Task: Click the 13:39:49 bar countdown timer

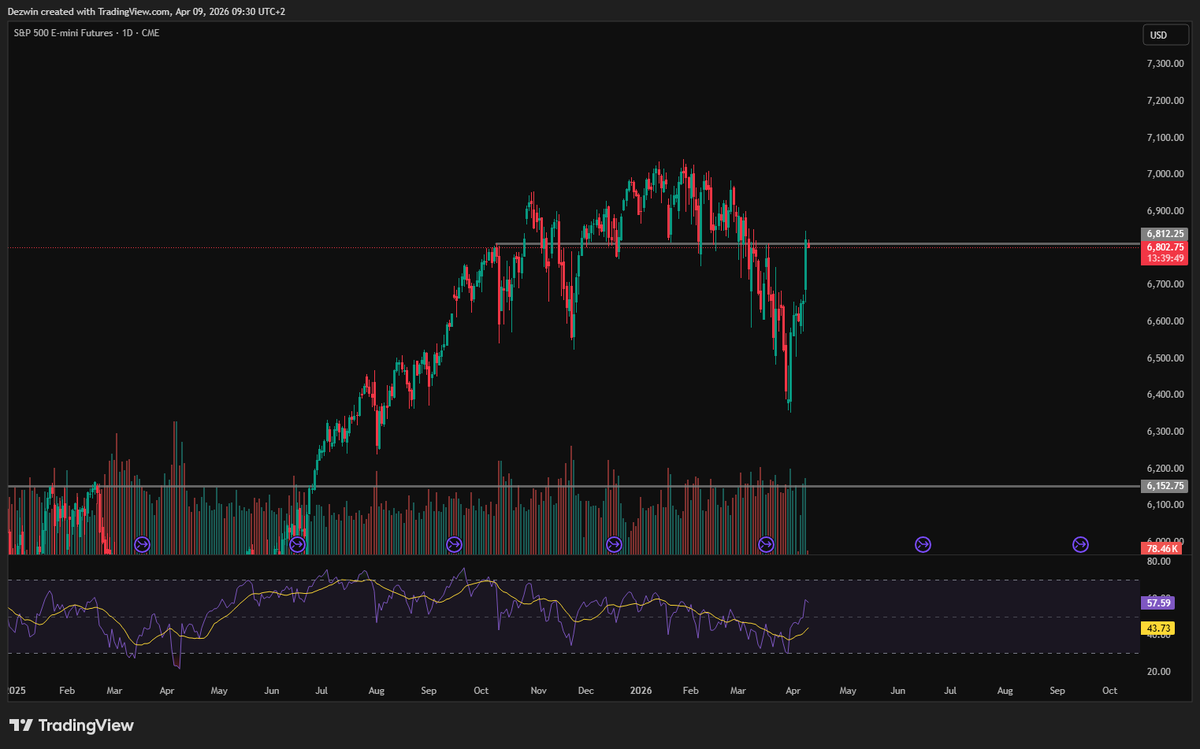Action: pyautogui.click(x=1165, y=258)
